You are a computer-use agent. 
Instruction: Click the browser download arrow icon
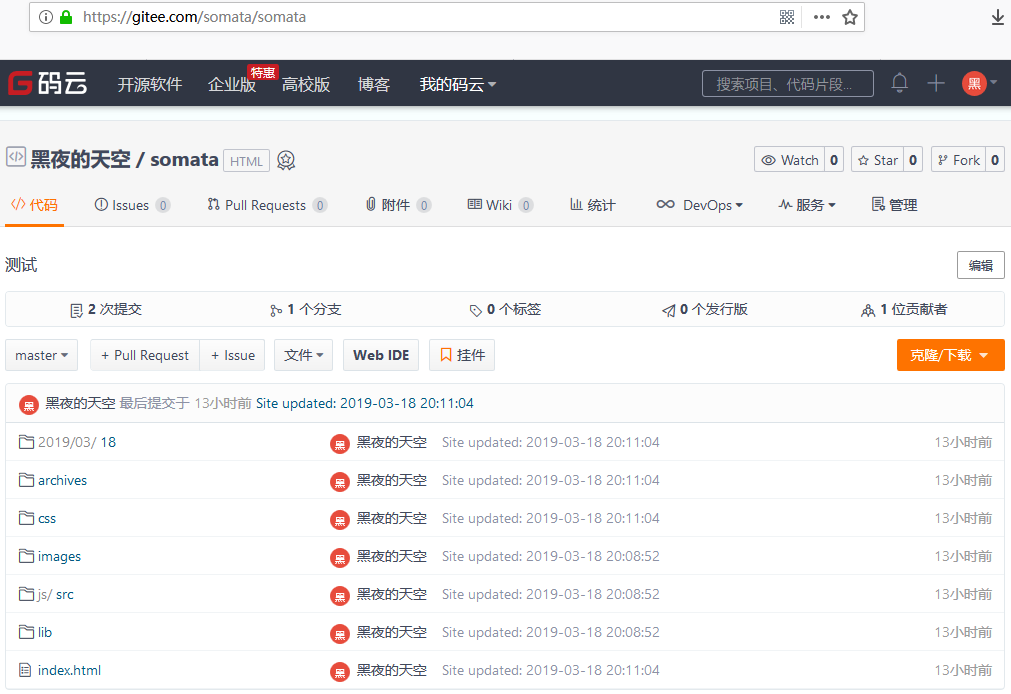tap(997, 17)
